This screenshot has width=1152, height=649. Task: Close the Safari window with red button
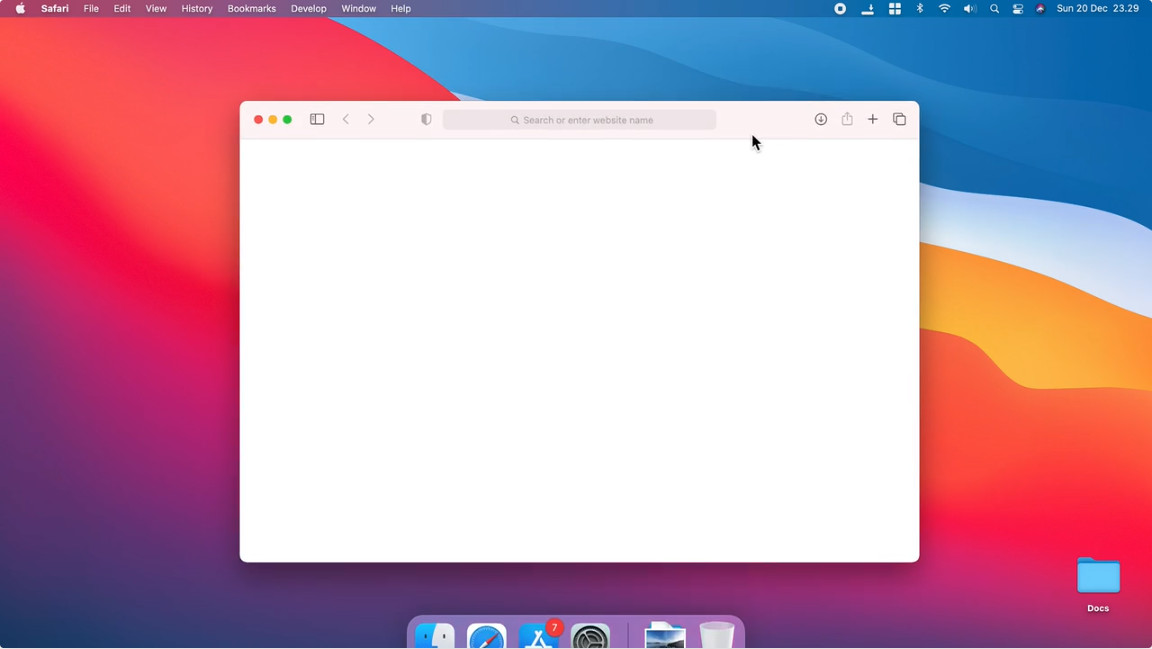(x=259, y=119)
